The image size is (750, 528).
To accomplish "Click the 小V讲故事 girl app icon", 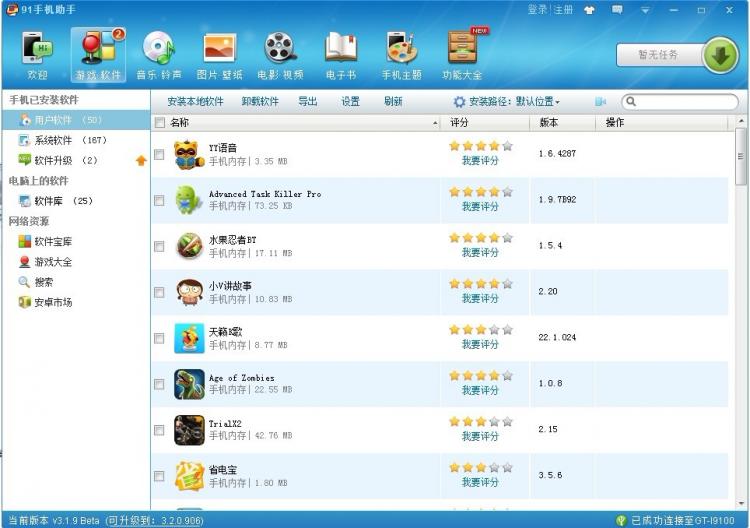I will coord(189,292).
